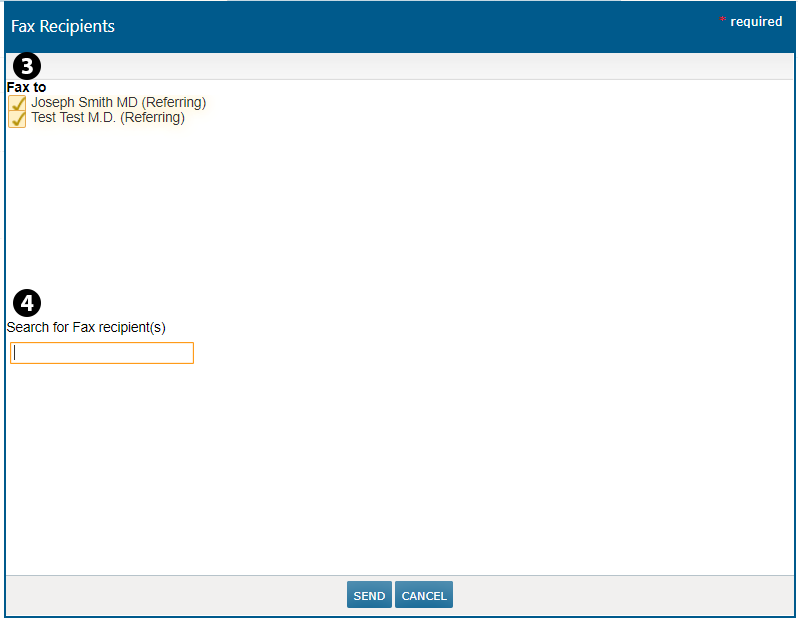Click the Search for Fax recipient(s) label
798x621 pixels.
(x=86, y=327)
